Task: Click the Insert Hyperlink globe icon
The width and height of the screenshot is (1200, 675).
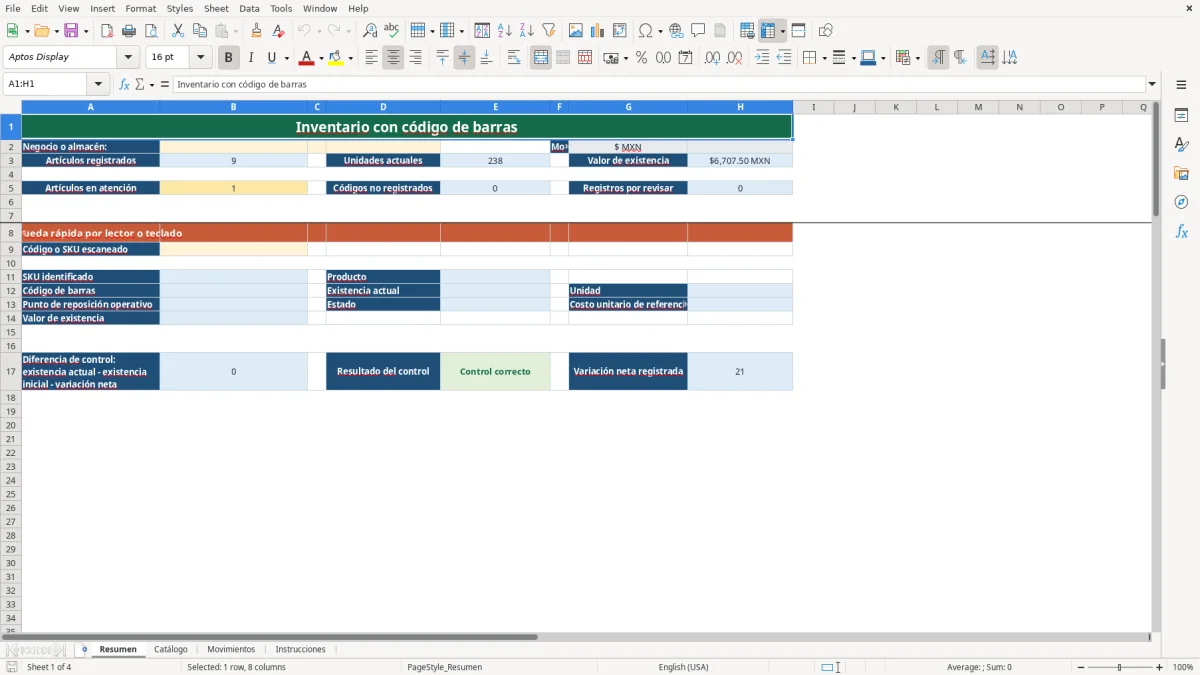Action: 677,31
